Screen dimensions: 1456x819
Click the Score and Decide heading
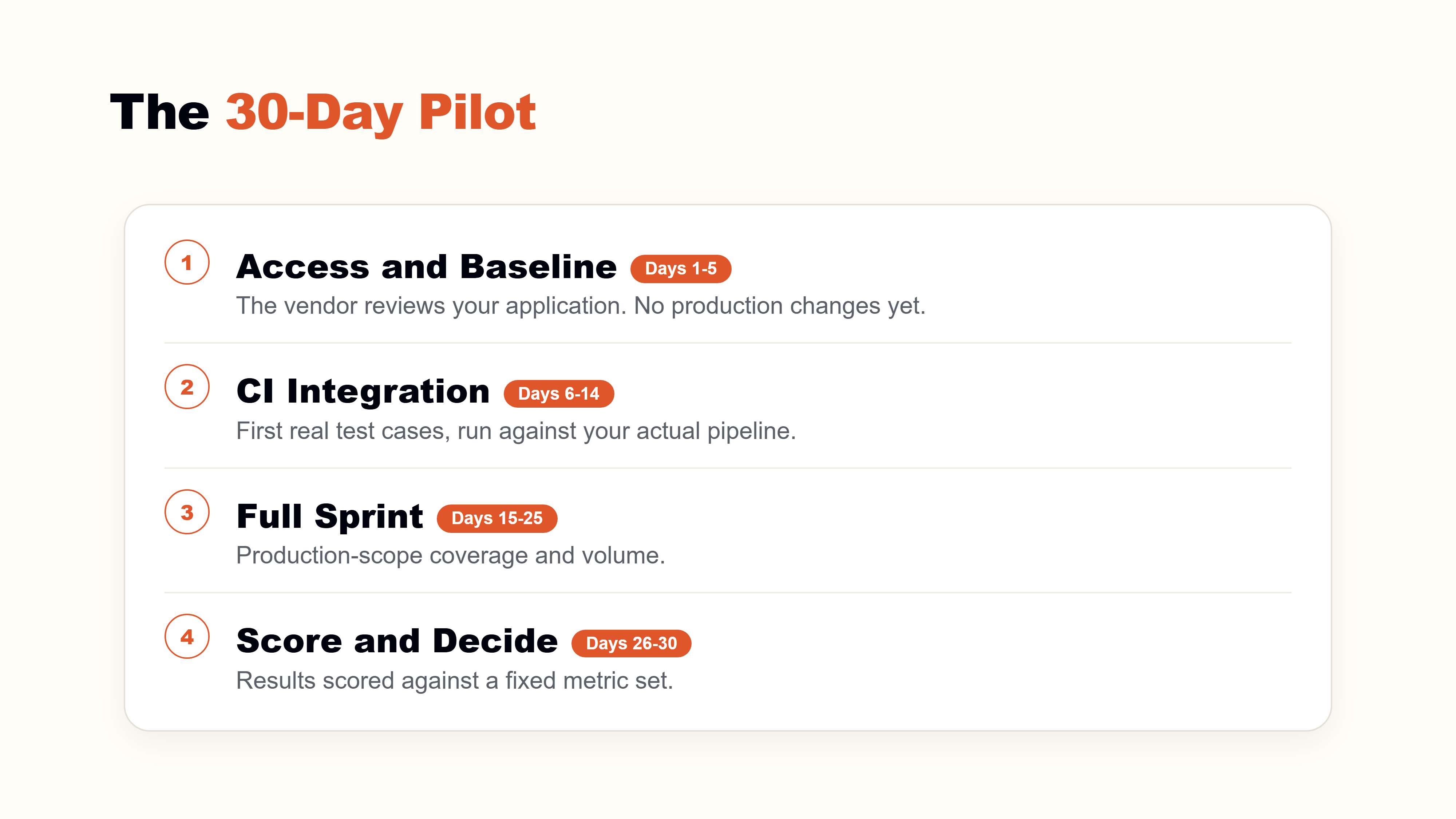[397, 641]
